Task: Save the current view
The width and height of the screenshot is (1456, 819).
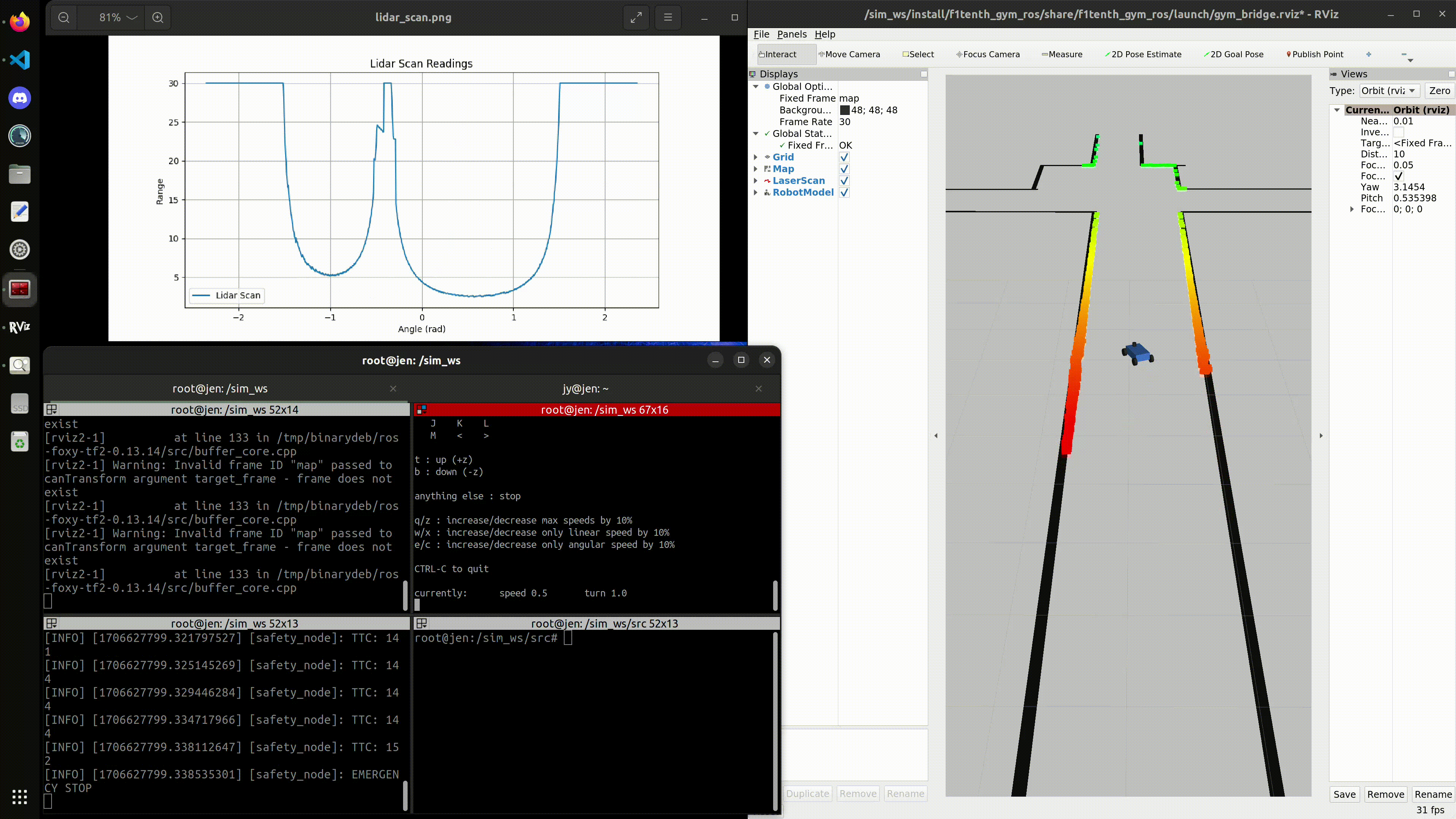Action: 1344,794
